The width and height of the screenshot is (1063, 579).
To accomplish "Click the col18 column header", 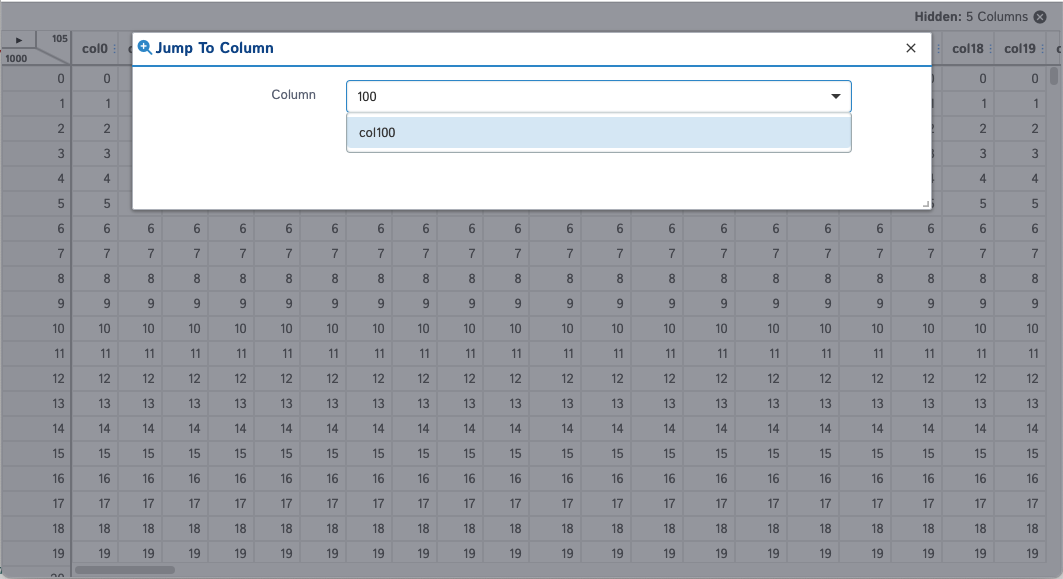I will pyautogui.click(x=967, y=49).
